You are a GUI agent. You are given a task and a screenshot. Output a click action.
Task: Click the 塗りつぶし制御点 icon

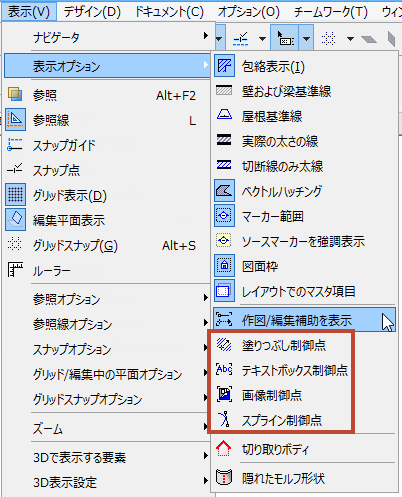224,345
